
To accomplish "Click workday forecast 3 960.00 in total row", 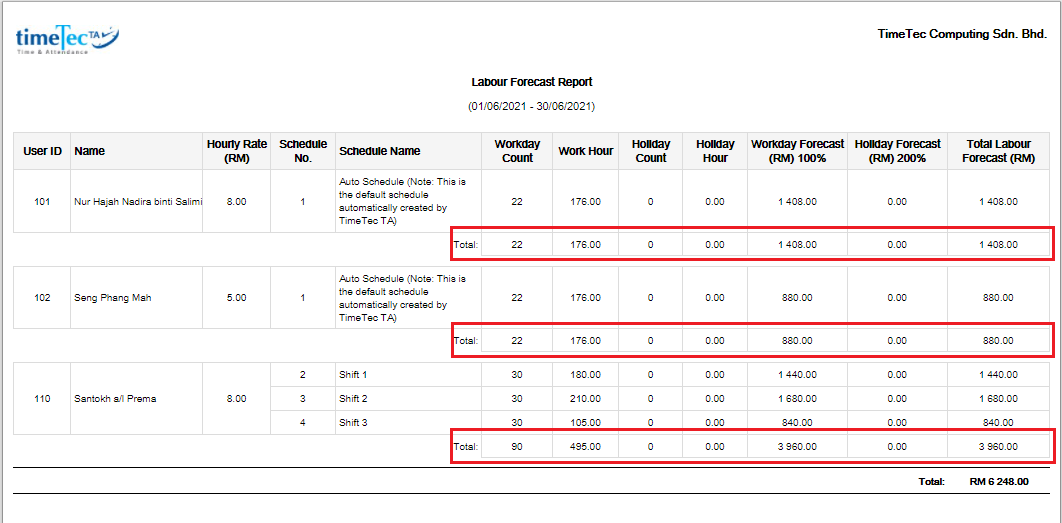I will 797,446.
